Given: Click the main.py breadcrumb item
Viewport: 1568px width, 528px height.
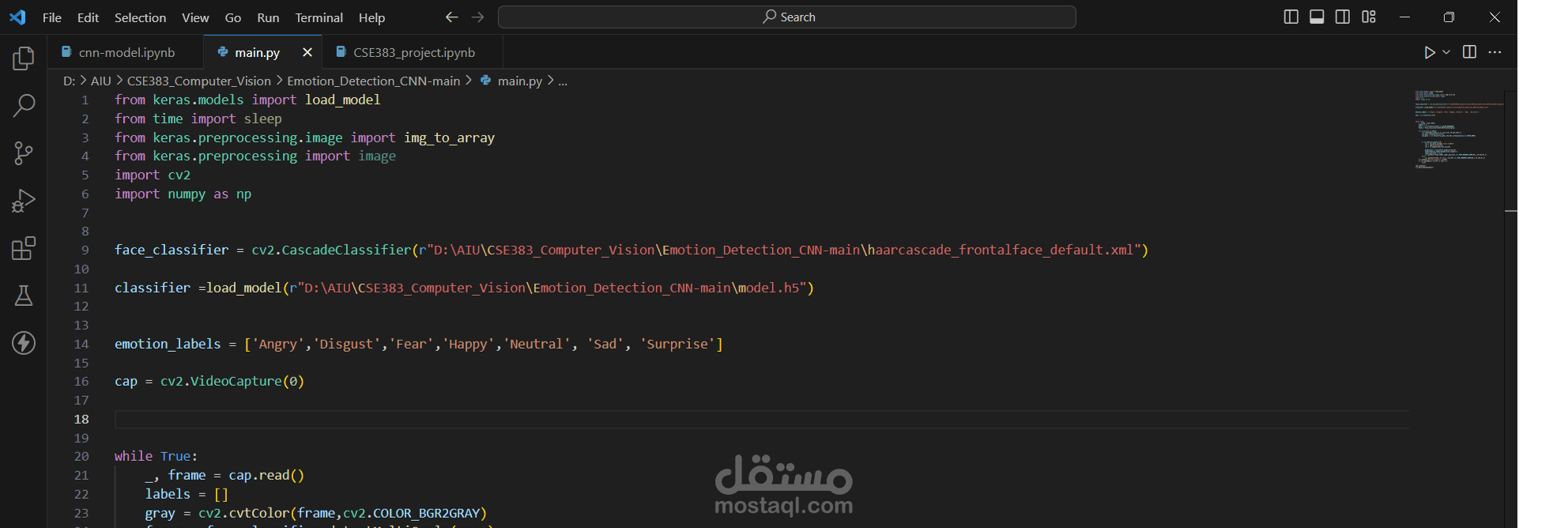Looking at the screenshot, I should pos(519,81).
